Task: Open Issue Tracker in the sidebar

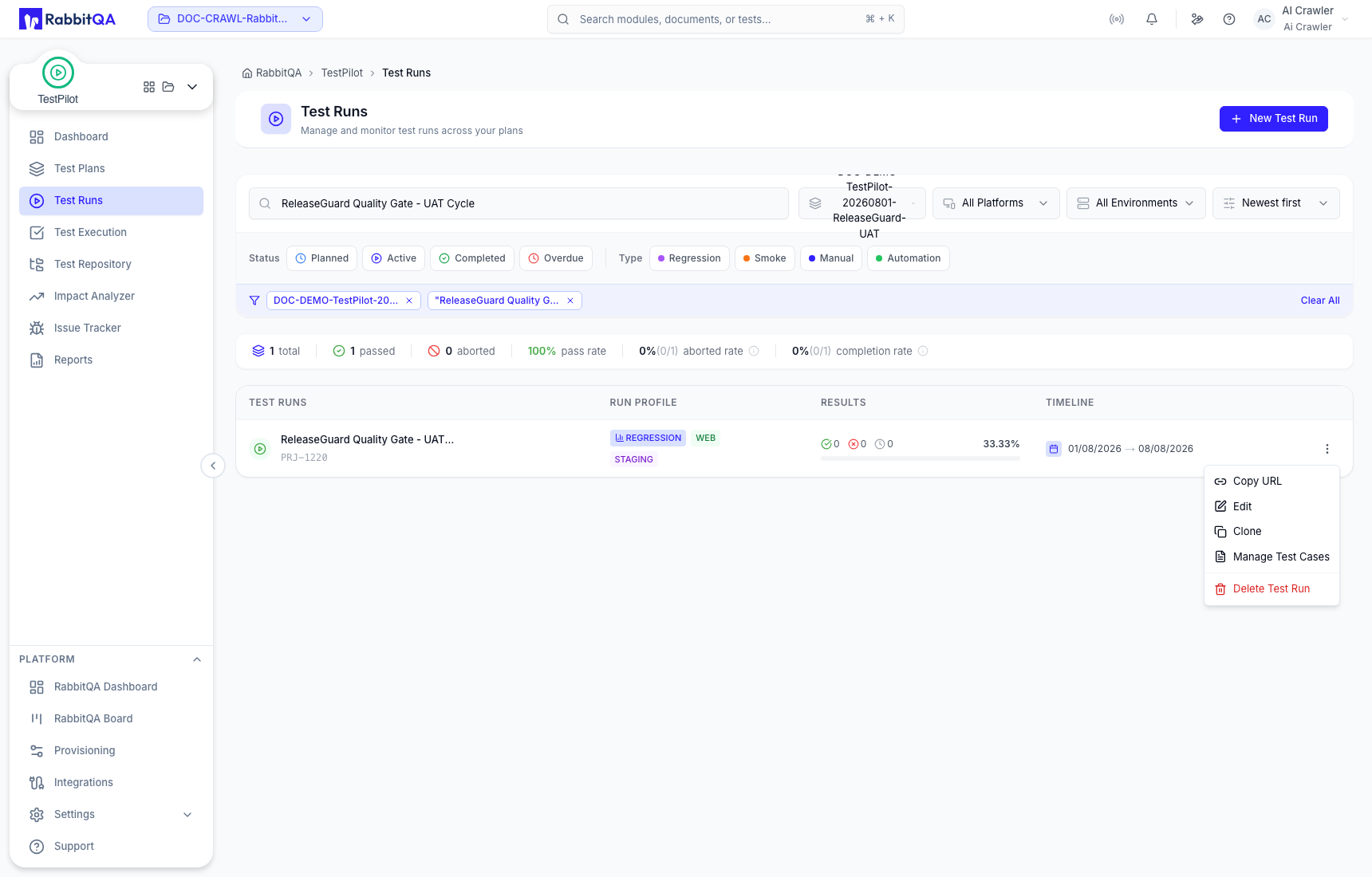Action: (111, 328)
